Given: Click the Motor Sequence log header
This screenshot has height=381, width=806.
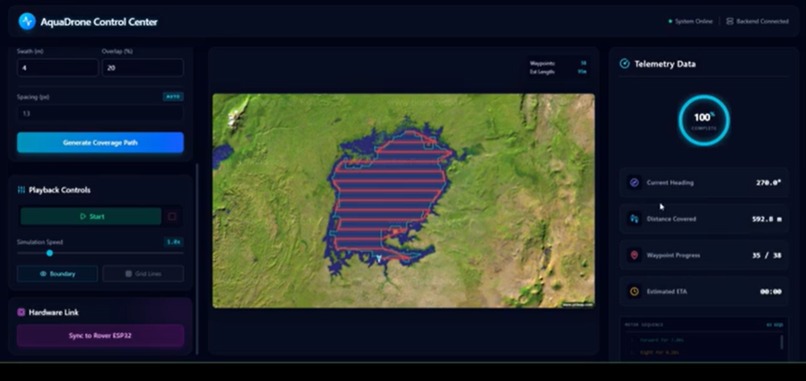Looking at the screenshot, I should (644, 325).
